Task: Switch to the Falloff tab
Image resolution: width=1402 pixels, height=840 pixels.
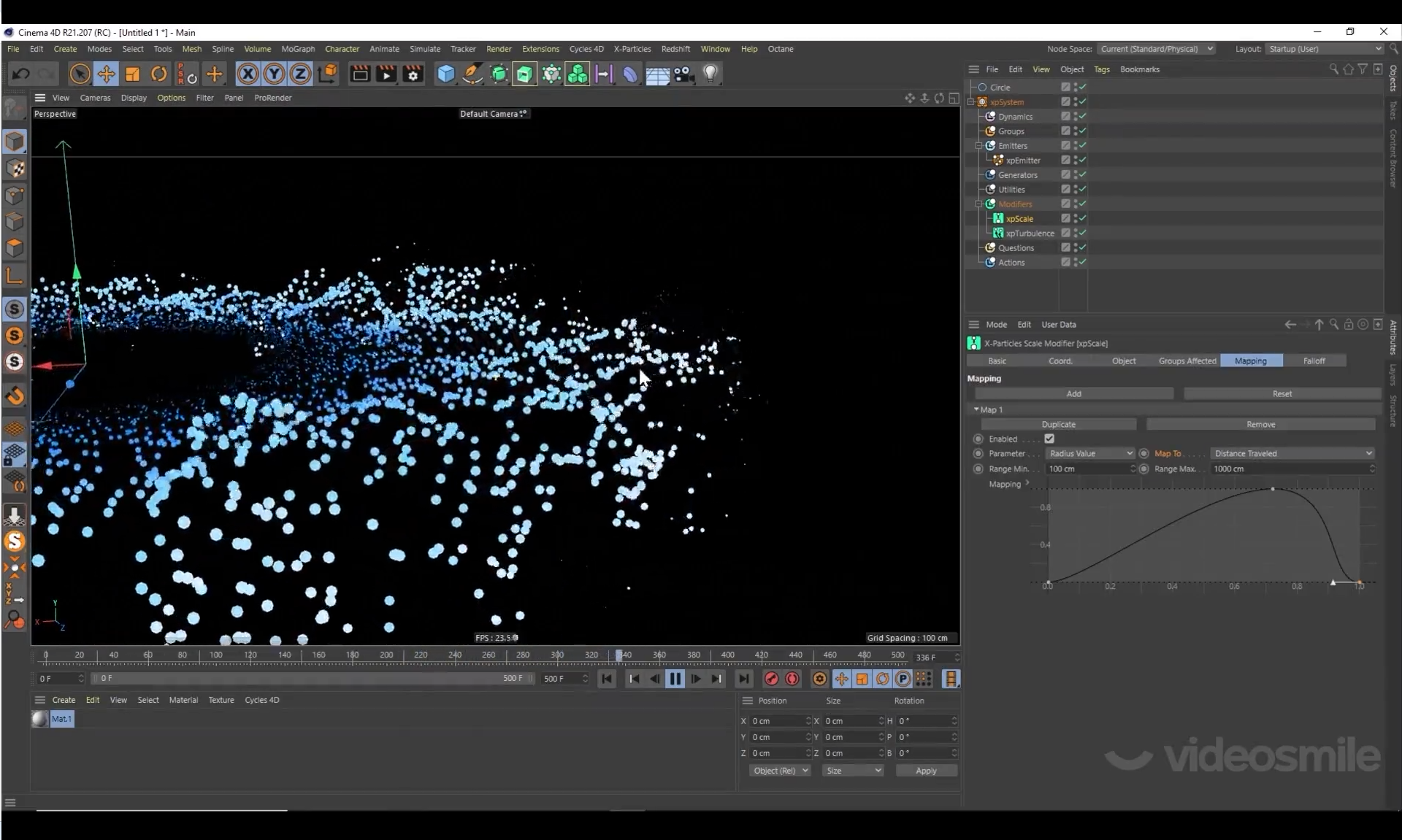Action: pos(1314,361)
